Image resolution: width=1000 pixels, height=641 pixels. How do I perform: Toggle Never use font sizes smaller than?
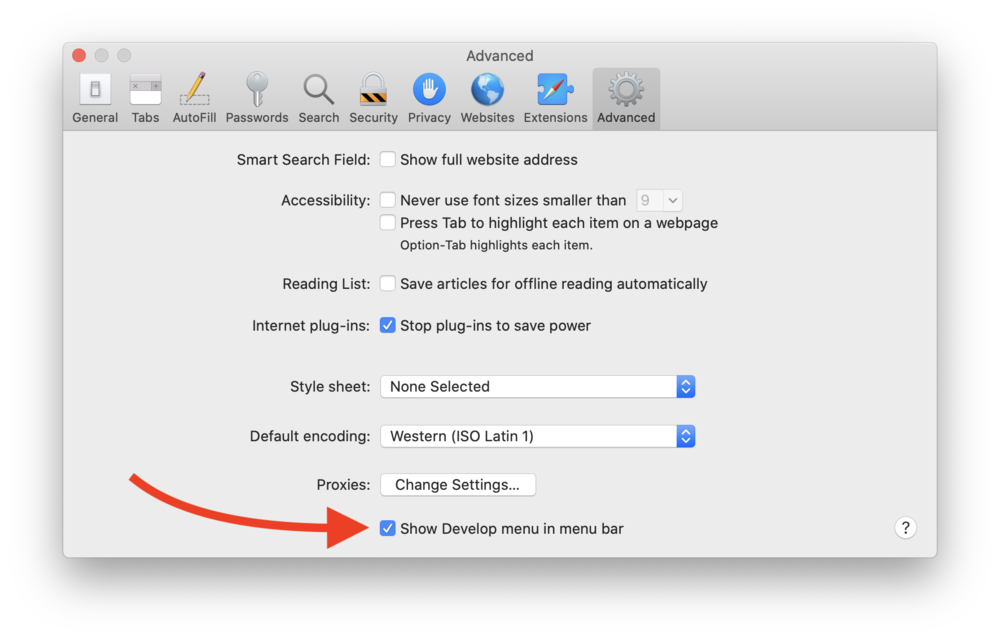[x=387, y=200]
